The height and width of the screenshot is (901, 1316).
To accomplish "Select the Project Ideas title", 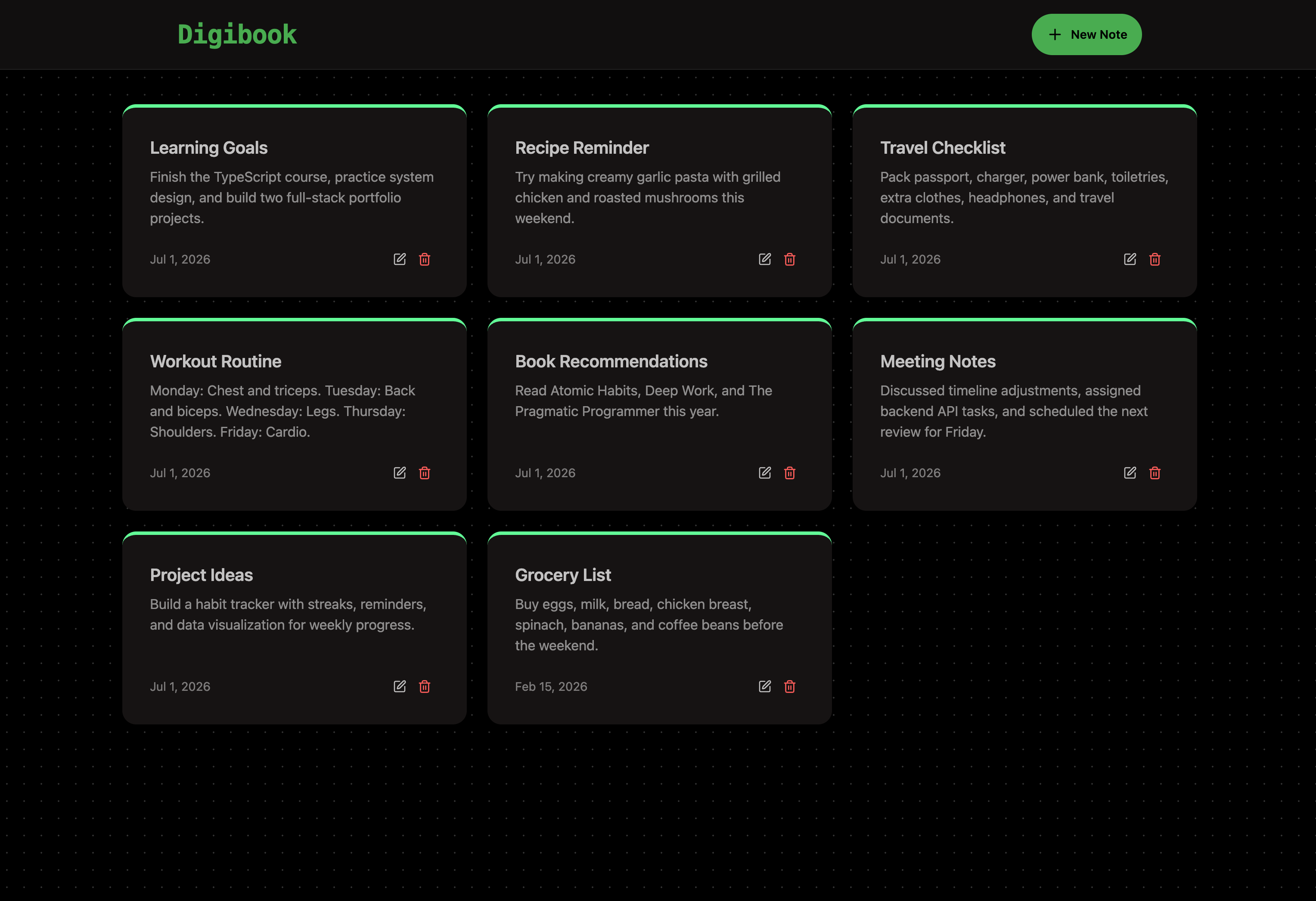I will tap(202, 575).
